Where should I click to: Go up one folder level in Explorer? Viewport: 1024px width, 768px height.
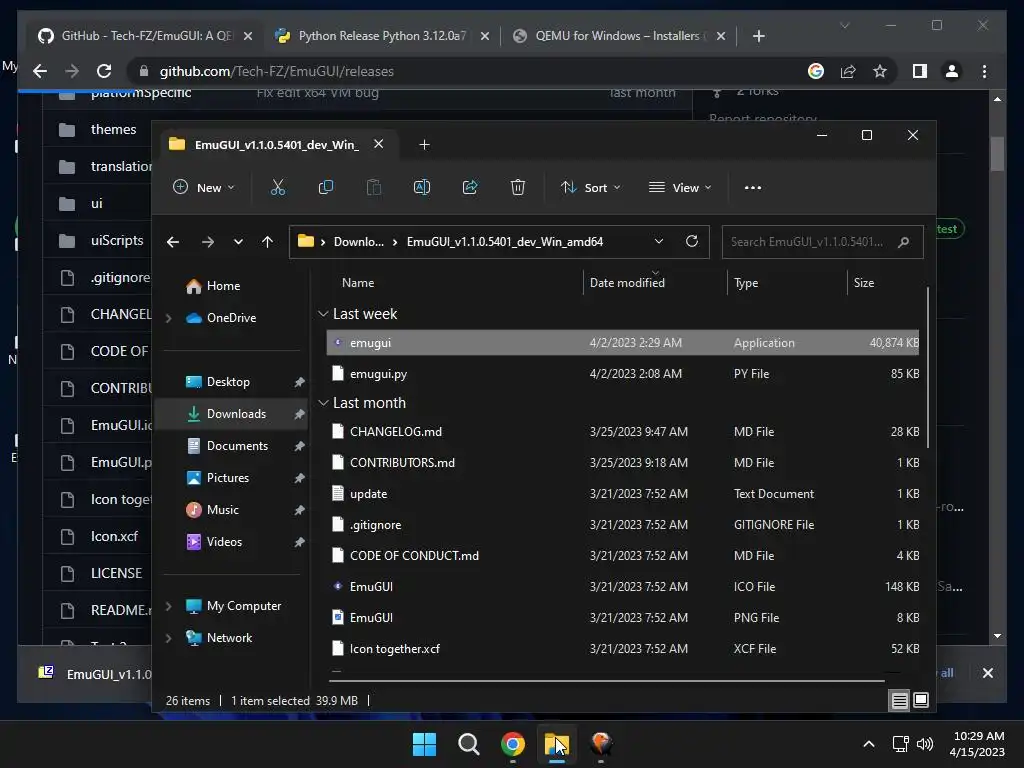click(267, 242)
